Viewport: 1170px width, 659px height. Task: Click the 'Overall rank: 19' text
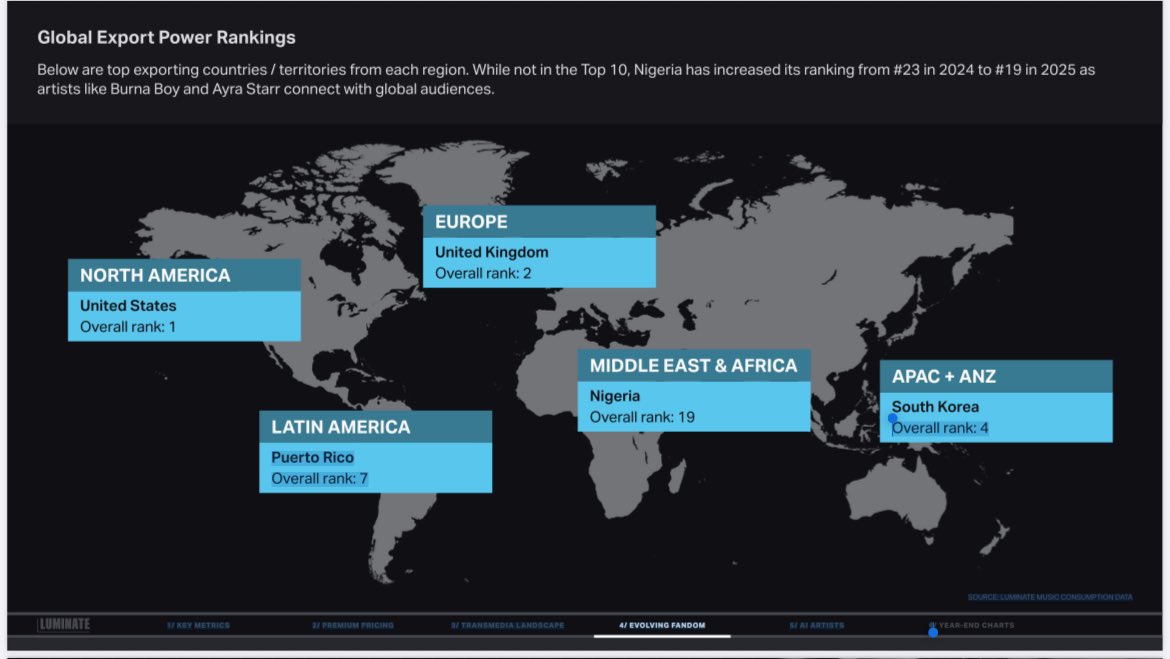pos(642,417)
